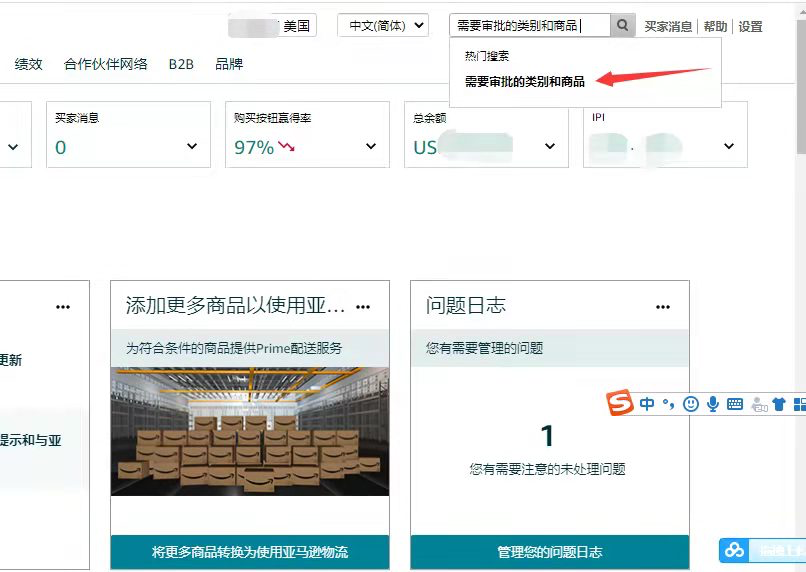
Task: Click 将更多商品转换为使用亚马逊物流 button
Action: pyautogui.click(x=250, y=552)
